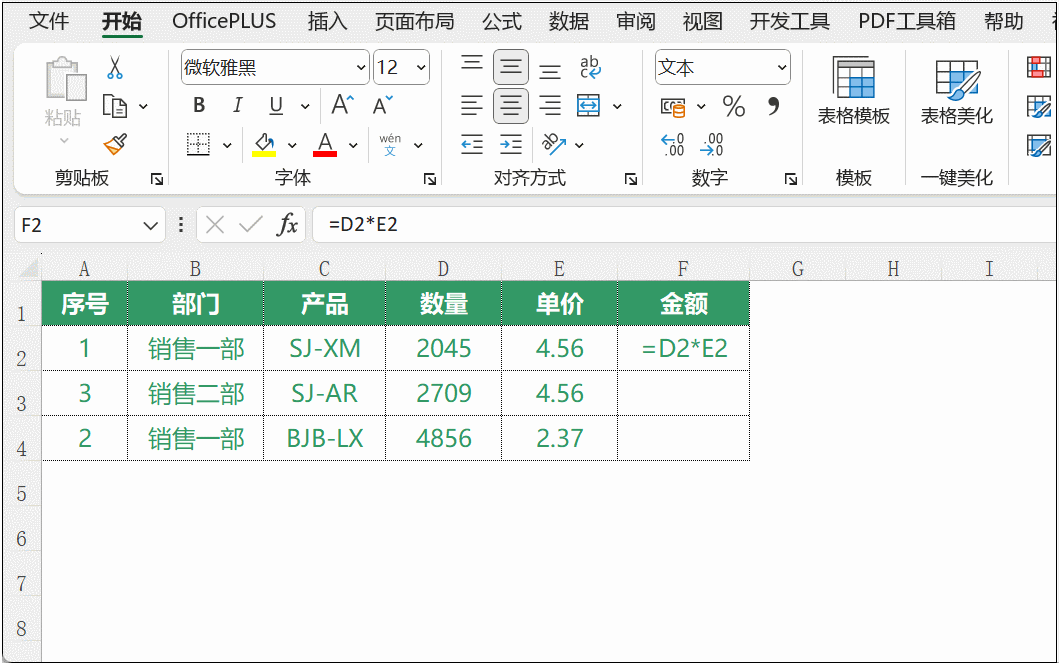Cancel formula entry X button
This screenshot has width=1059, height=663.
(215, 225)
